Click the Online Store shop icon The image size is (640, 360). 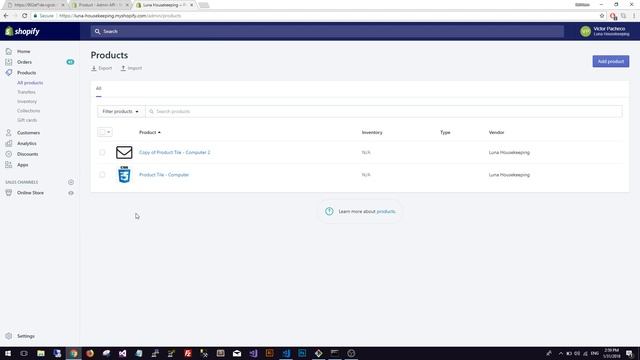[x=9, y=193]
